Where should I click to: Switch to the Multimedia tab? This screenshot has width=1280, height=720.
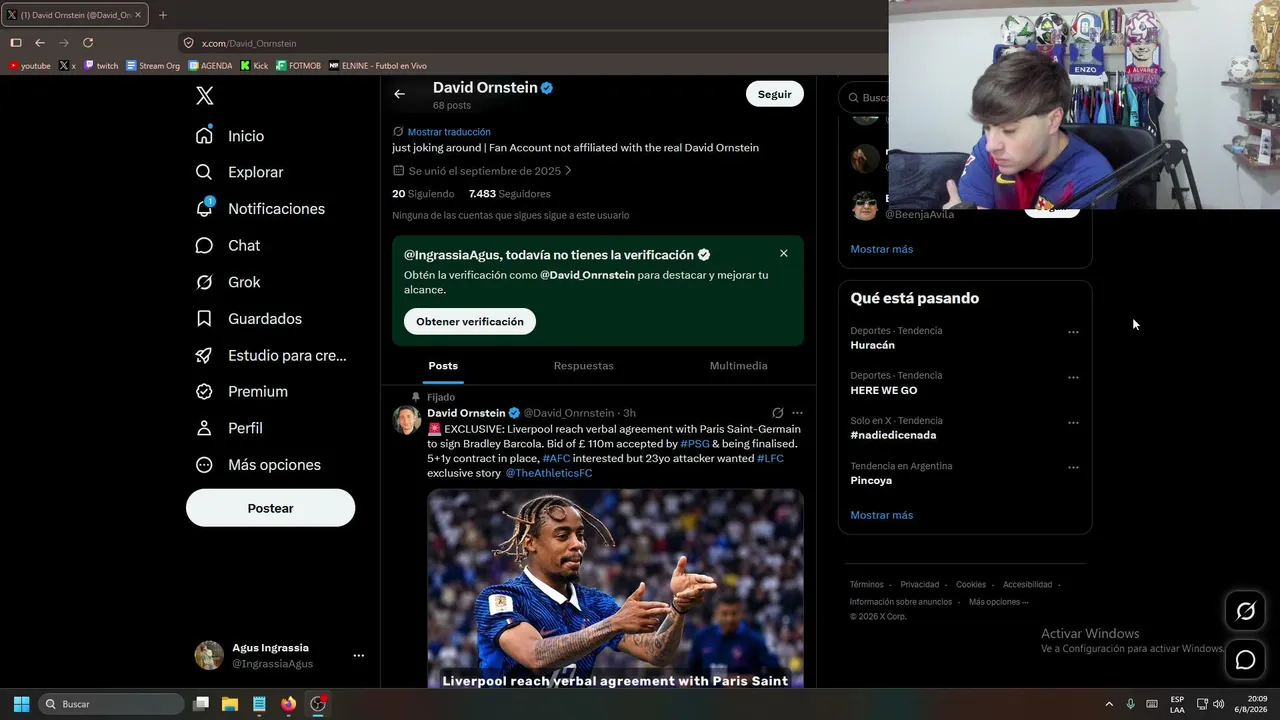coord(739,366)
